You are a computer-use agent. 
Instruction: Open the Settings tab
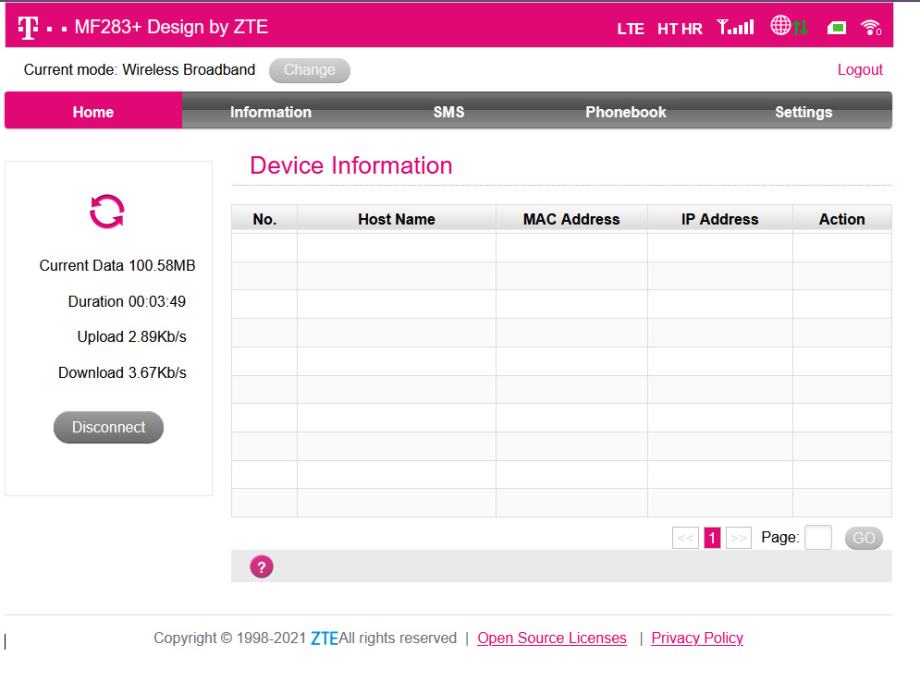click(803, 113)
